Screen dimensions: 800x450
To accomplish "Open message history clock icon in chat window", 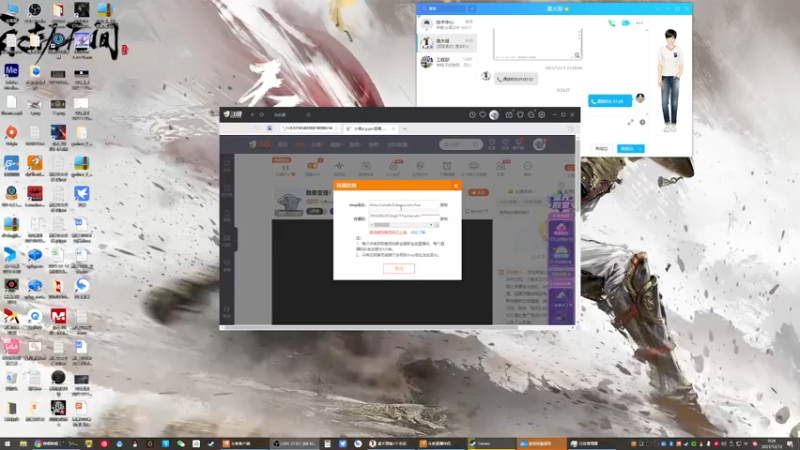I will pyautogui.click(x=642, y=122).
